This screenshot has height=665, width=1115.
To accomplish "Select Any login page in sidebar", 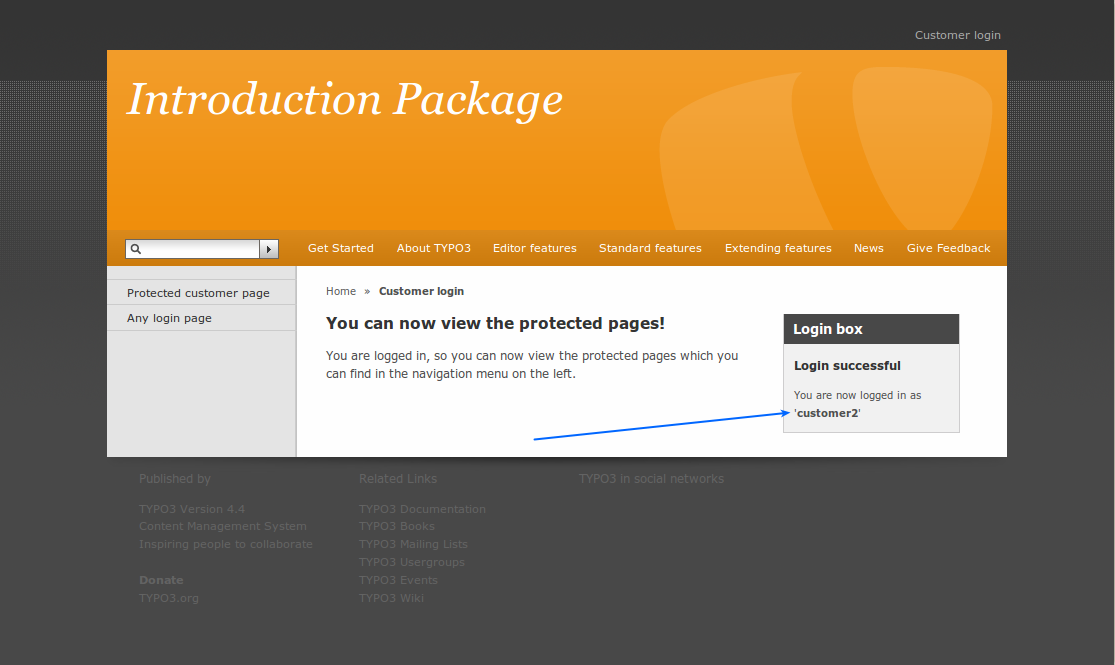I will coord(169,318).
